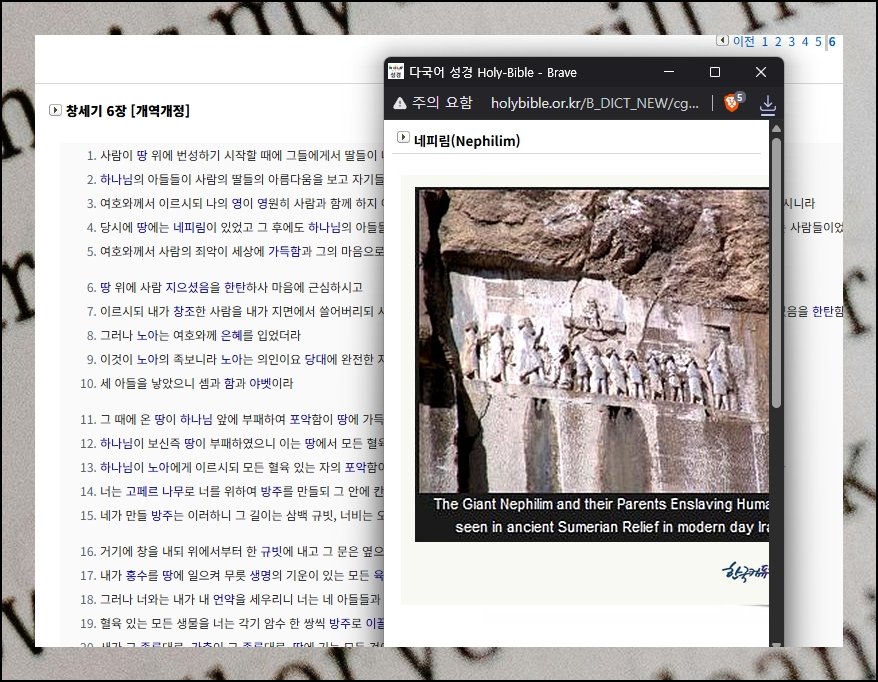Click the Holy-Bible favicon in the popup title bar
This screenshot has width=878, height=682.
pos(396,71)
